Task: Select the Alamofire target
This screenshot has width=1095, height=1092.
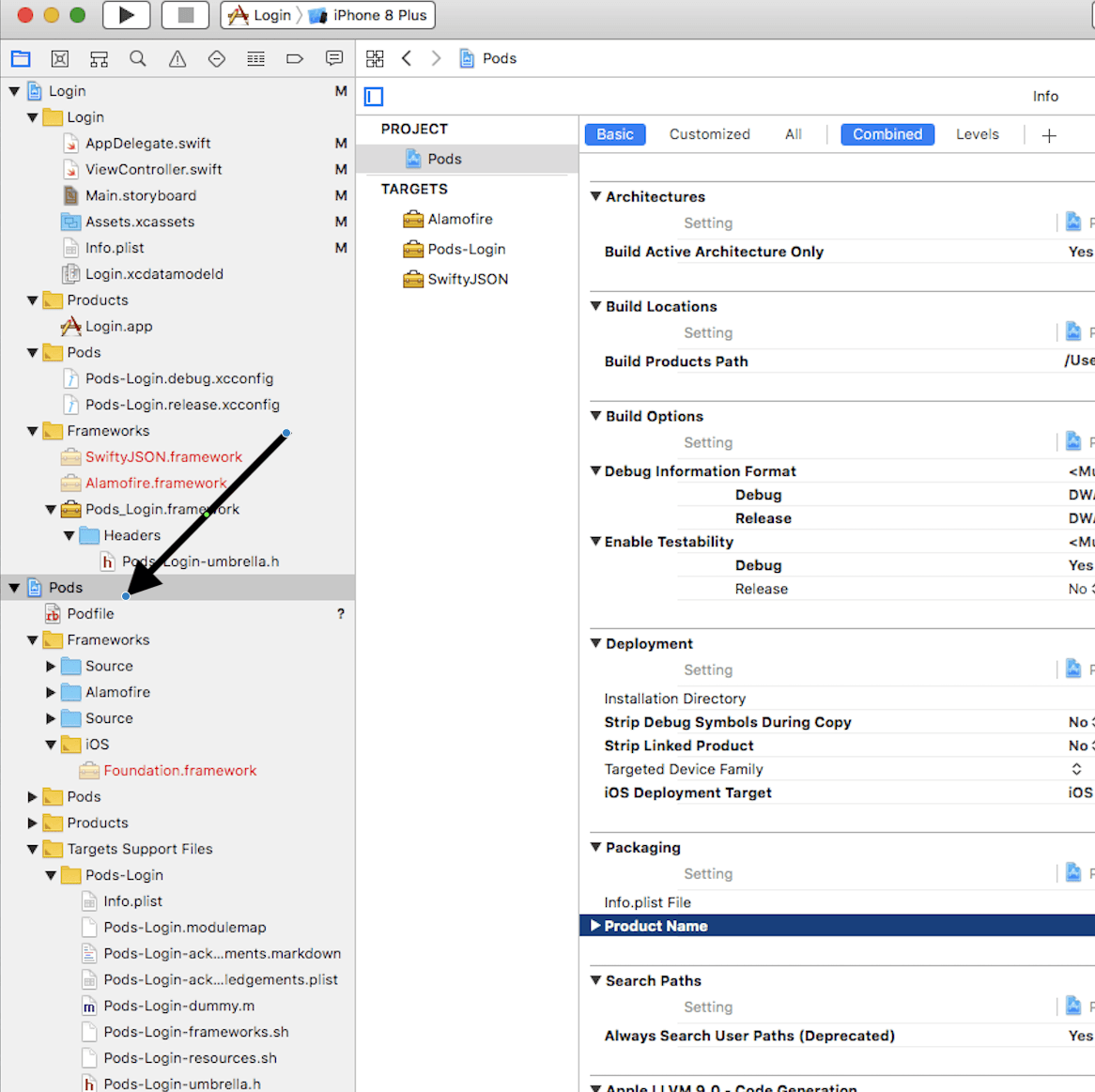Action: (x=459, y=219)
